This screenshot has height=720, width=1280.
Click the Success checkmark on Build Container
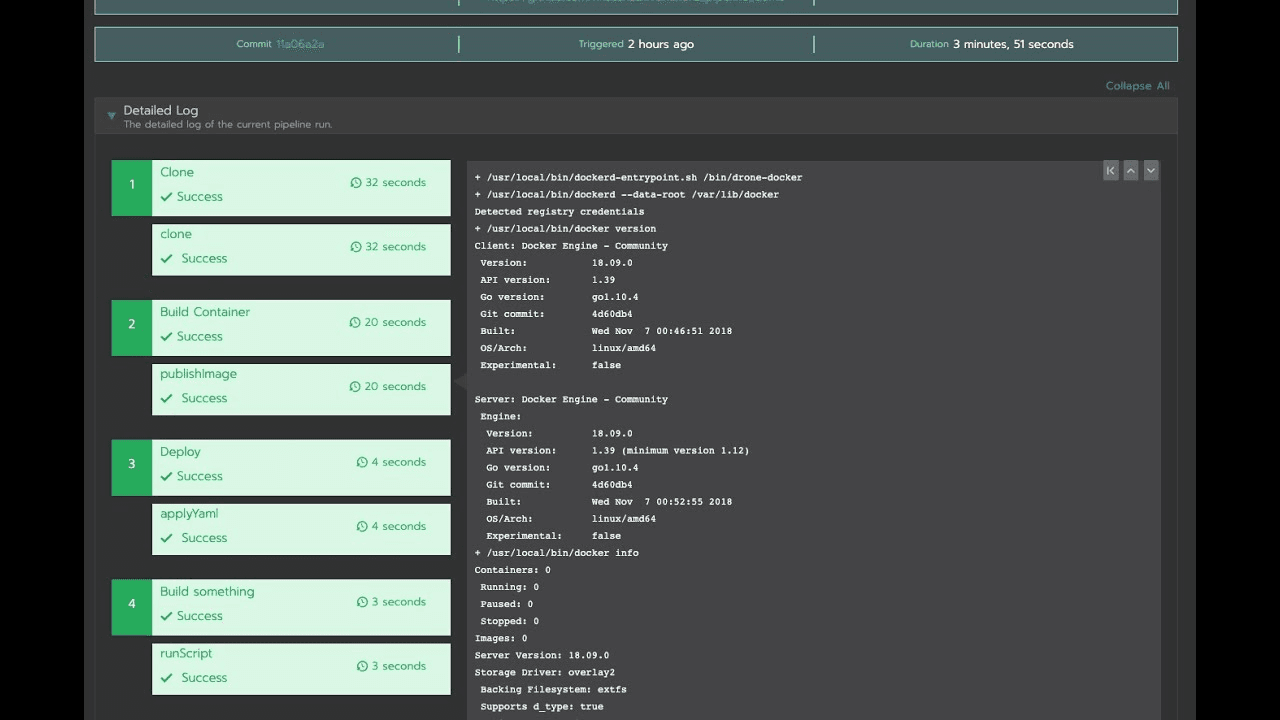click(166, 337)
